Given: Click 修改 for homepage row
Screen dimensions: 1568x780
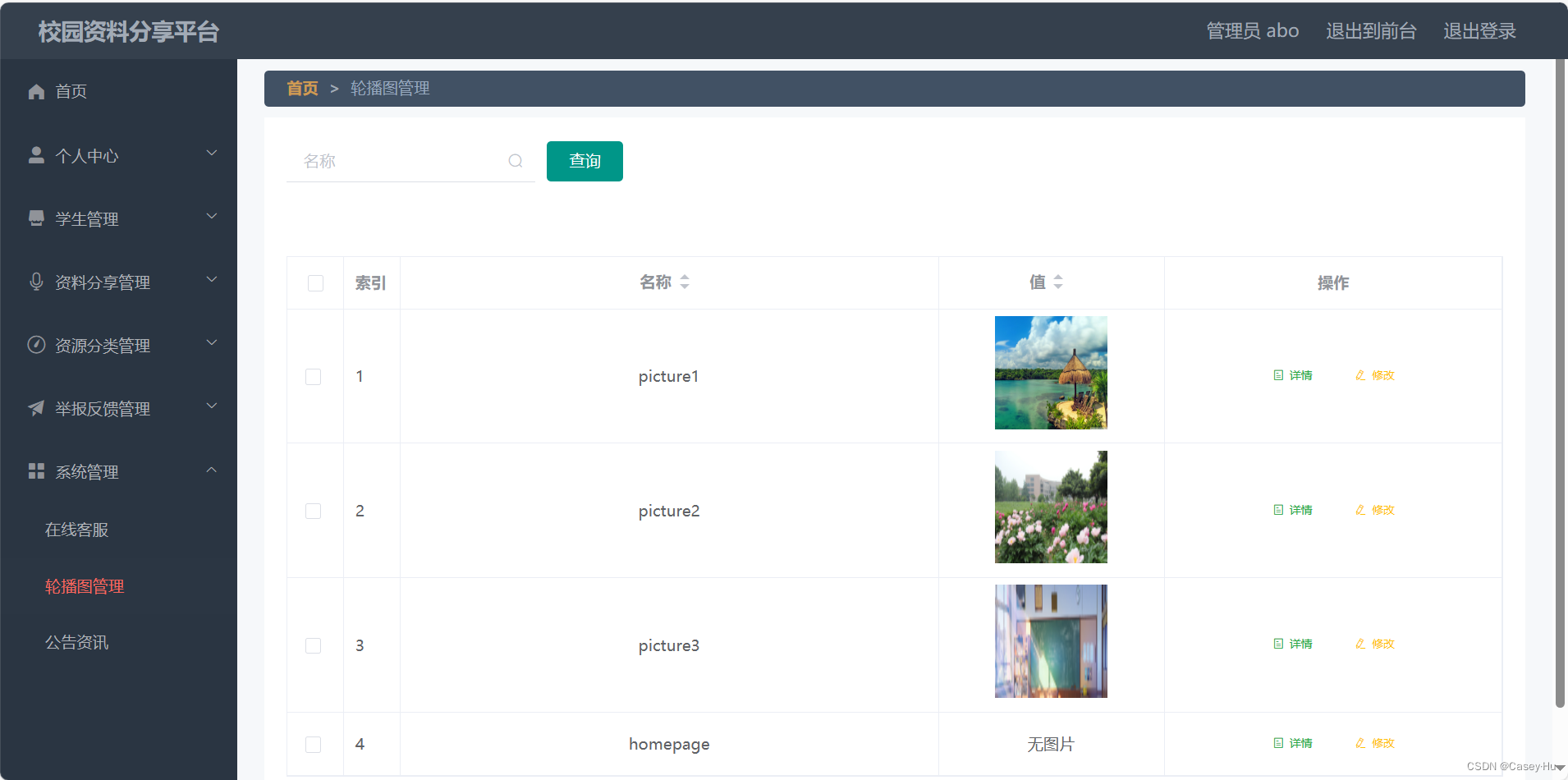Looking at the screenshot, I should point(1375,743).
